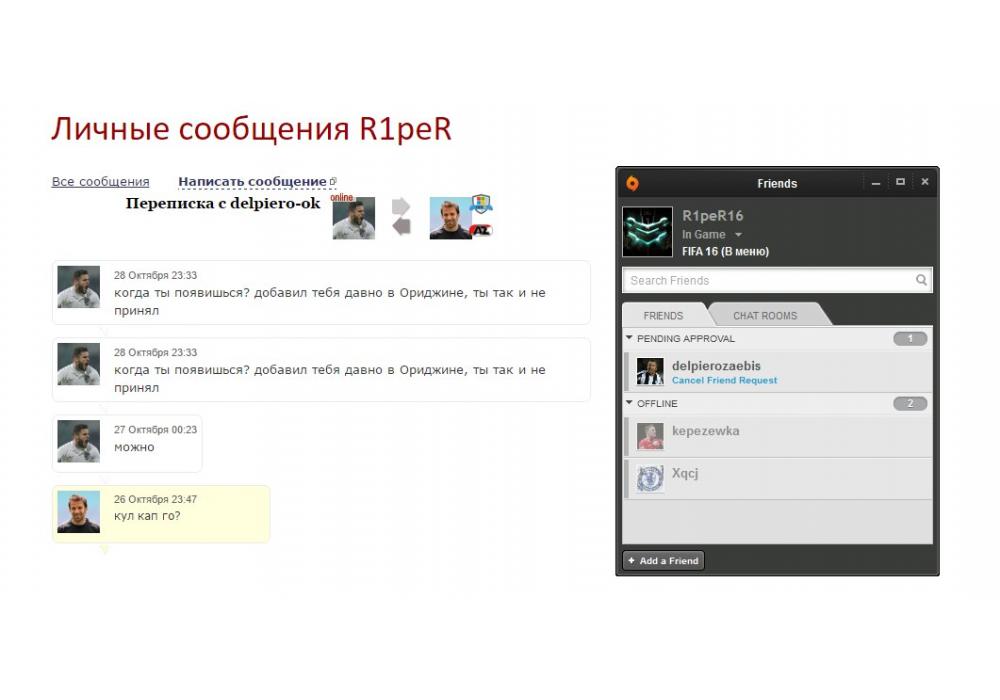Click the Написать сообщение link

point(252,182)
